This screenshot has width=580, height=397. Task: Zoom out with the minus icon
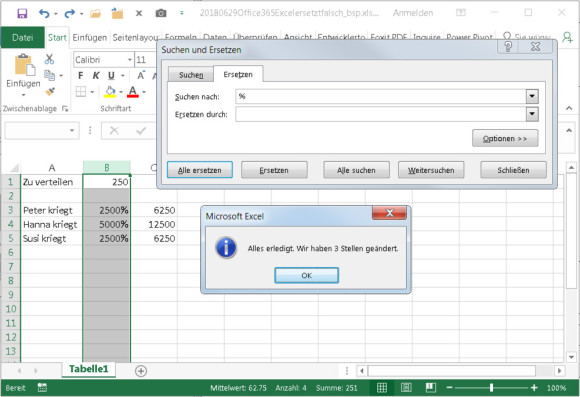click(449, 388)
